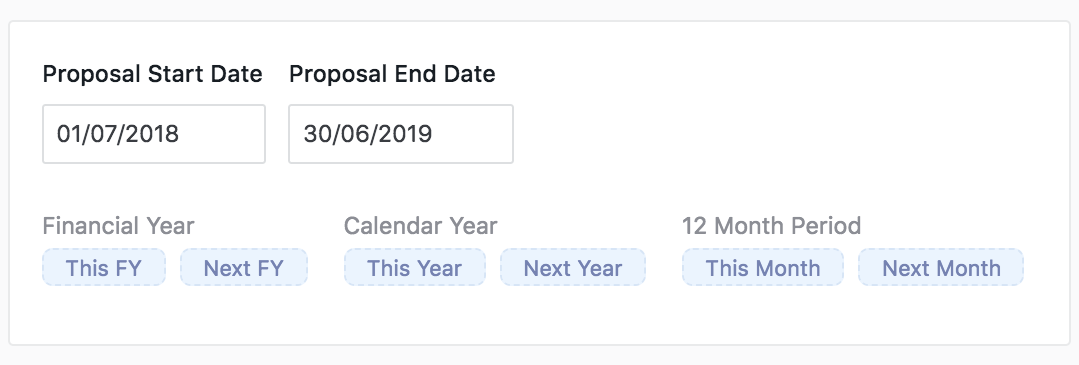Click the Financial Year heading

(118, 226)
